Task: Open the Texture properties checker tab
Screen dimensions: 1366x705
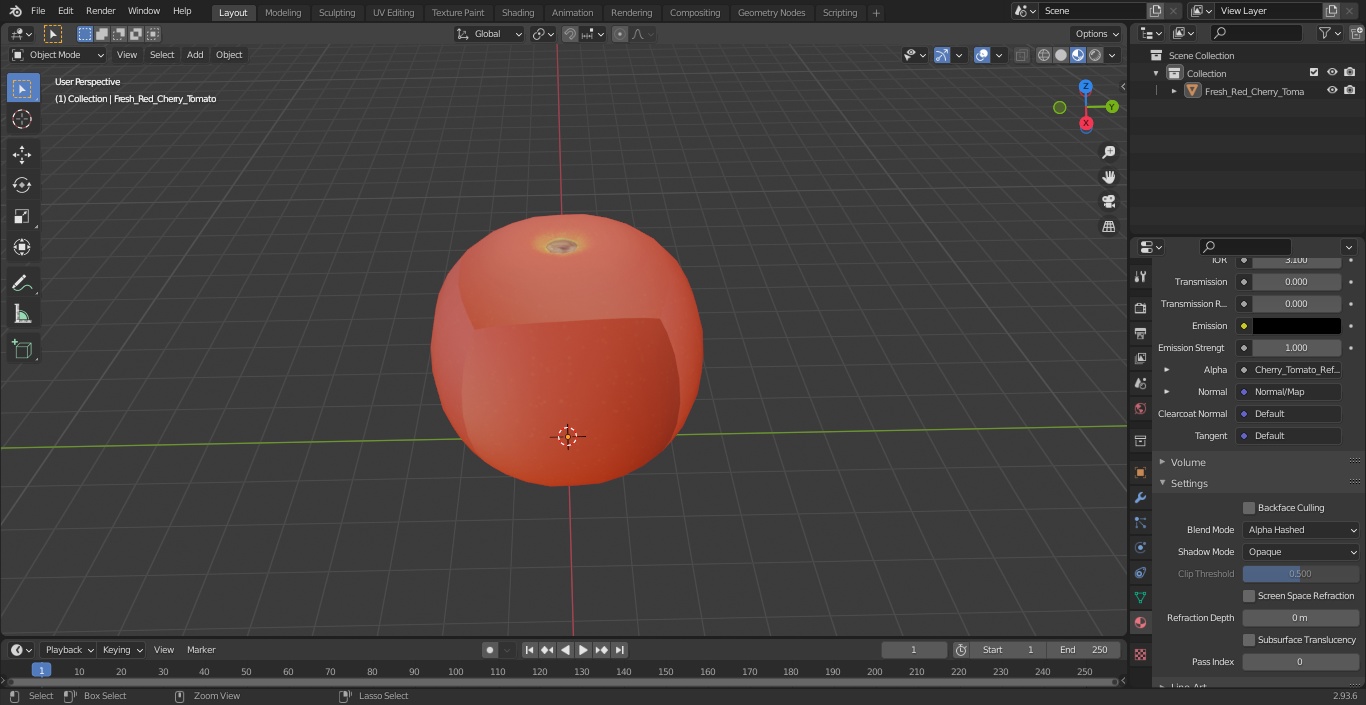Action: tap(1140, 654)
